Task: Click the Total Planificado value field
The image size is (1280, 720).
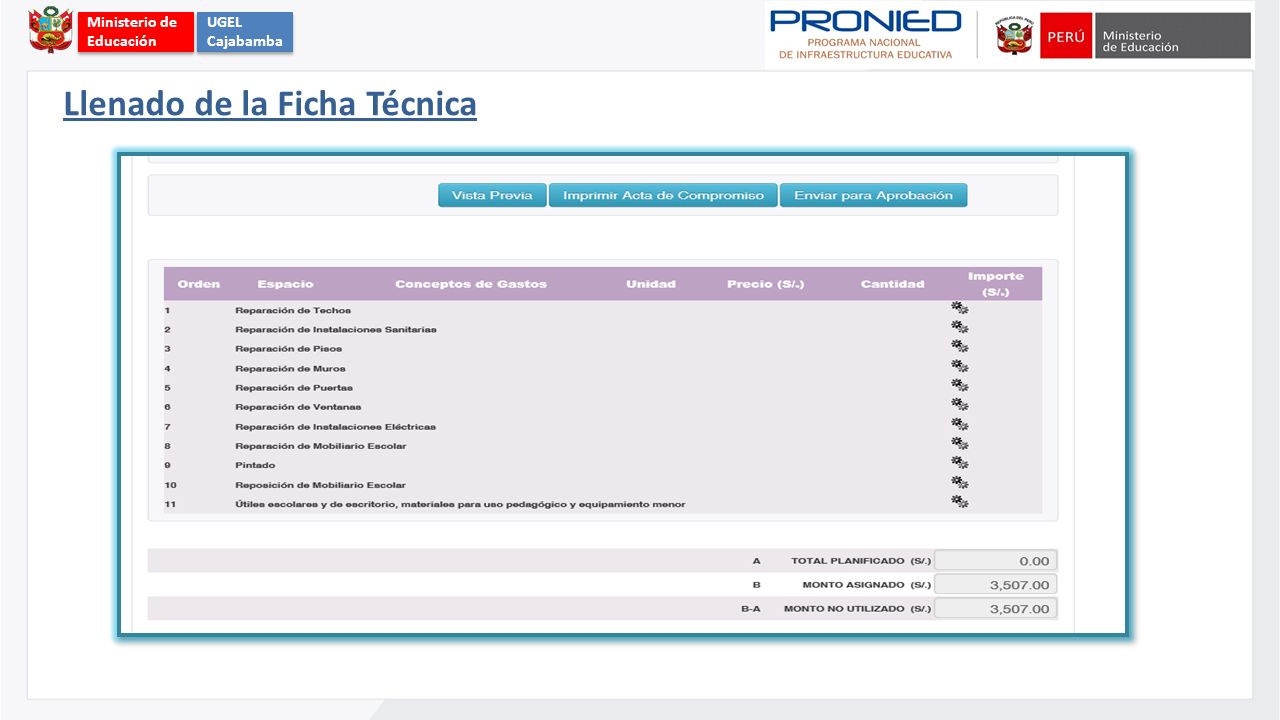Action: tap(996, 561)
